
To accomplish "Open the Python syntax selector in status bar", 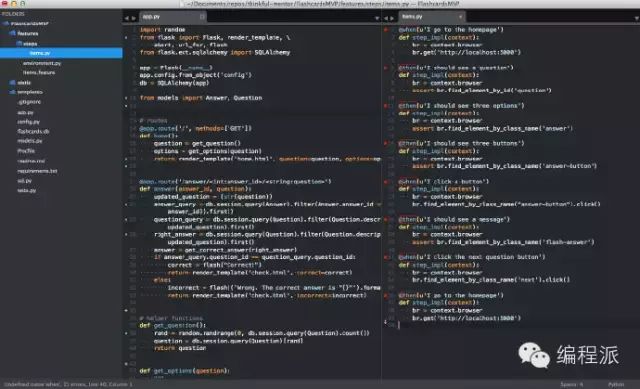I will (x=616, y=385).
